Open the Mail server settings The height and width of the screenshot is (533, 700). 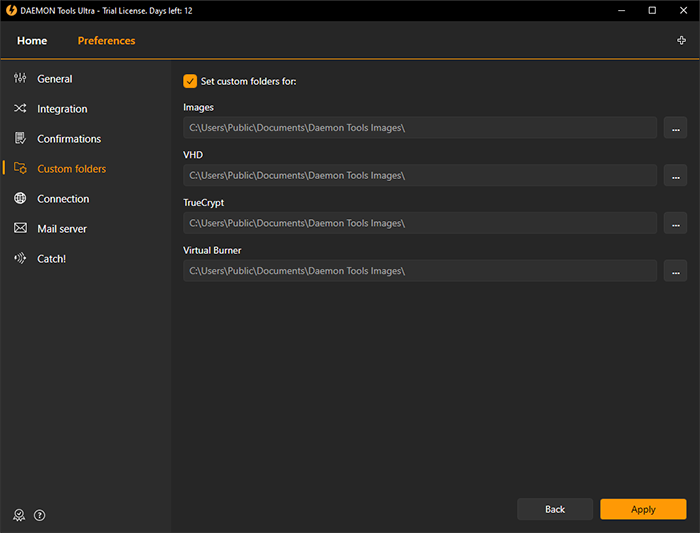tap(62, 228)
